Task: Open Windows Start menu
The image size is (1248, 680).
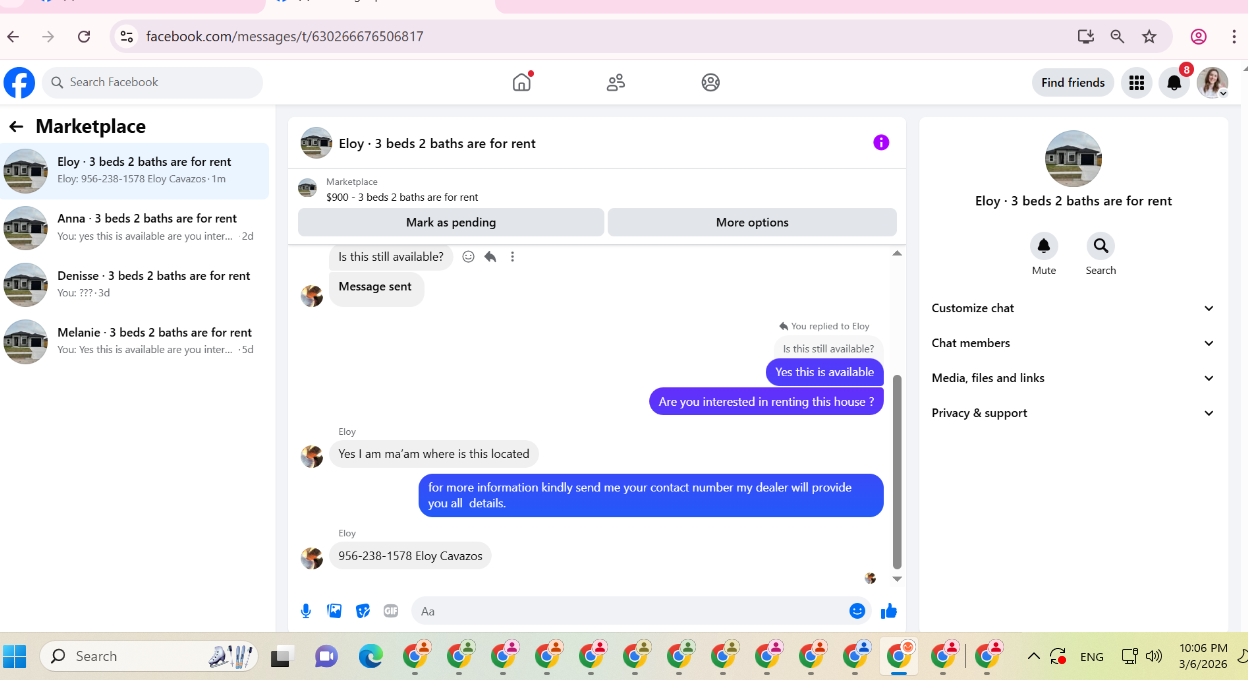Action: [15, 657]
